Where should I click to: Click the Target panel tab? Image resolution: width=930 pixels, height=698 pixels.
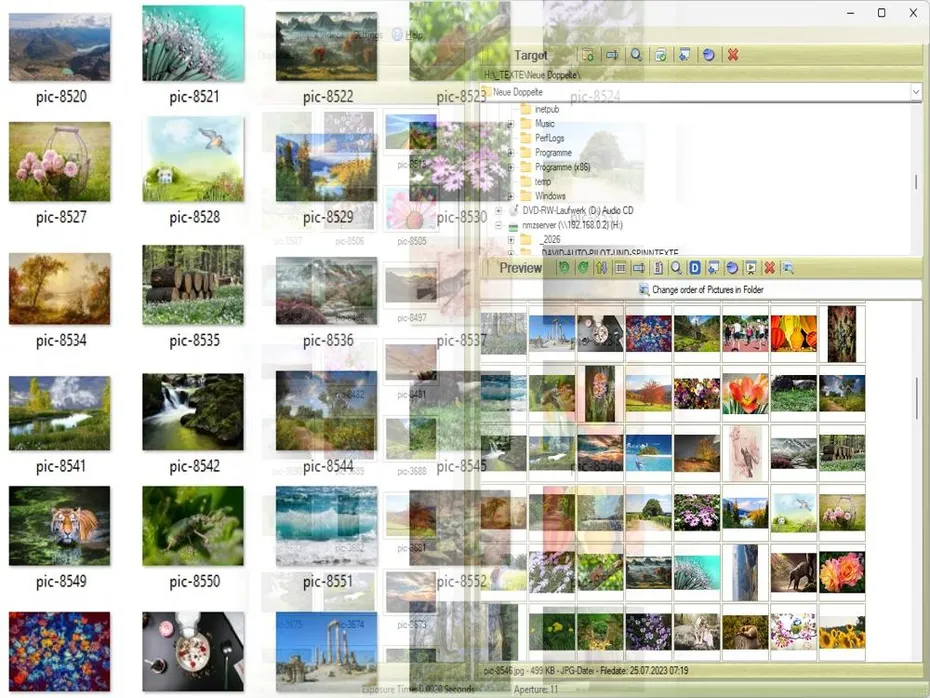click(531, 55)
